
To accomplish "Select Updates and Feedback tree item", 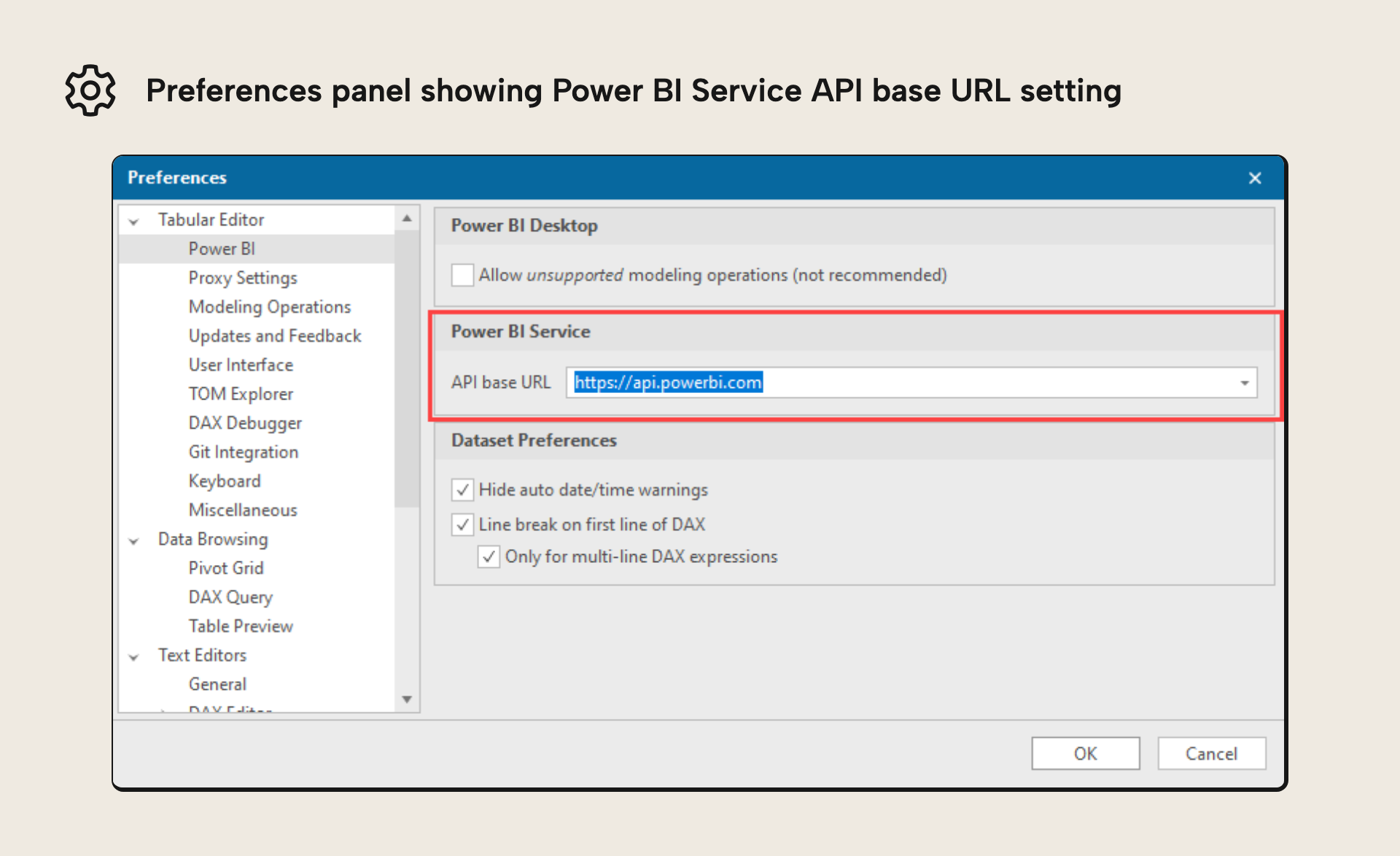I will [x=275, y=336].
